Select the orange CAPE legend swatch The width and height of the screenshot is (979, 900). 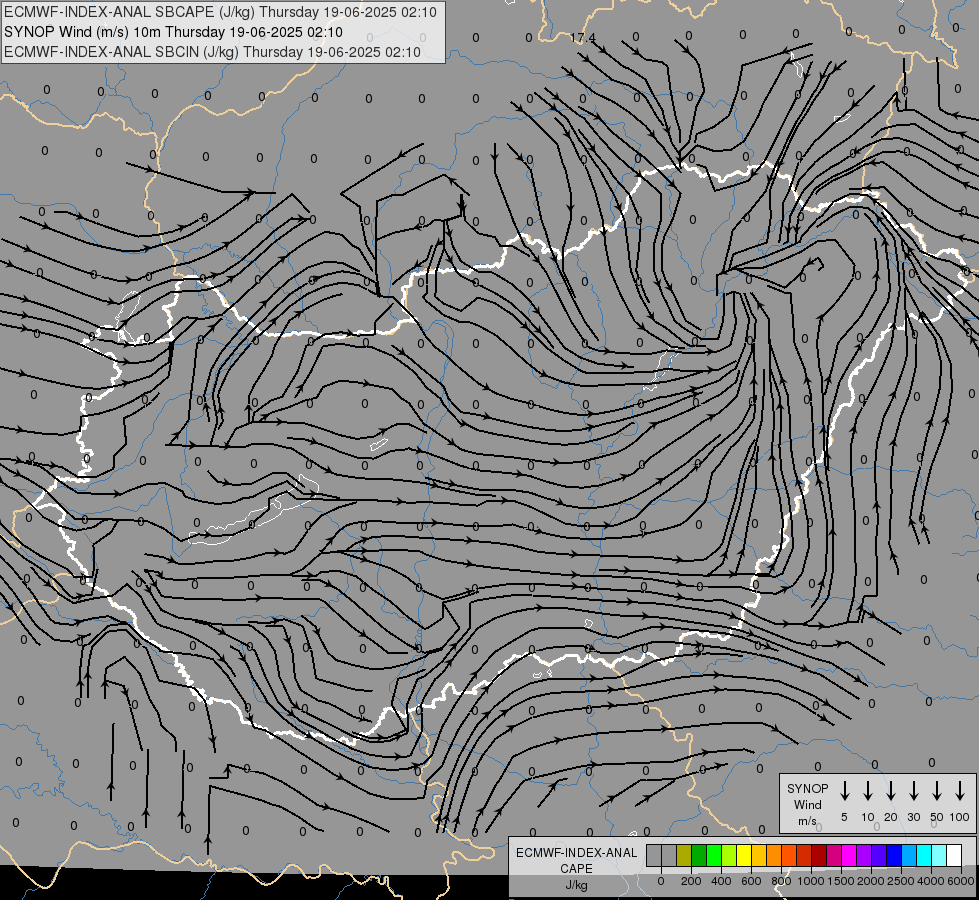(774, 855)
